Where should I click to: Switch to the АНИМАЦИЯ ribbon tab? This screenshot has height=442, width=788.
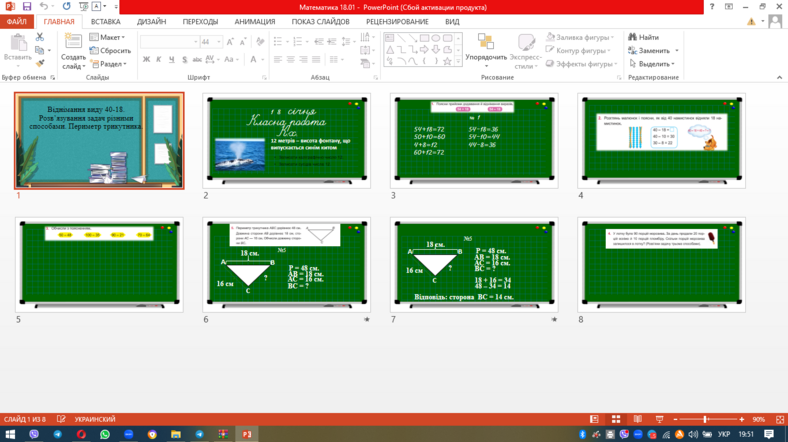(x=255, y=22)
